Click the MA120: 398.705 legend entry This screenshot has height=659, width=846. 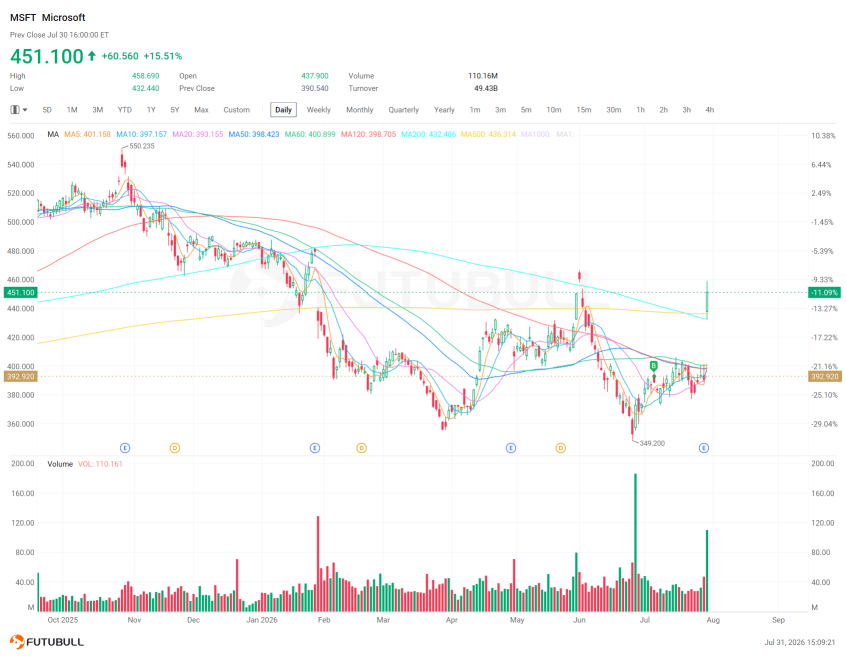(x=368, y=134)
